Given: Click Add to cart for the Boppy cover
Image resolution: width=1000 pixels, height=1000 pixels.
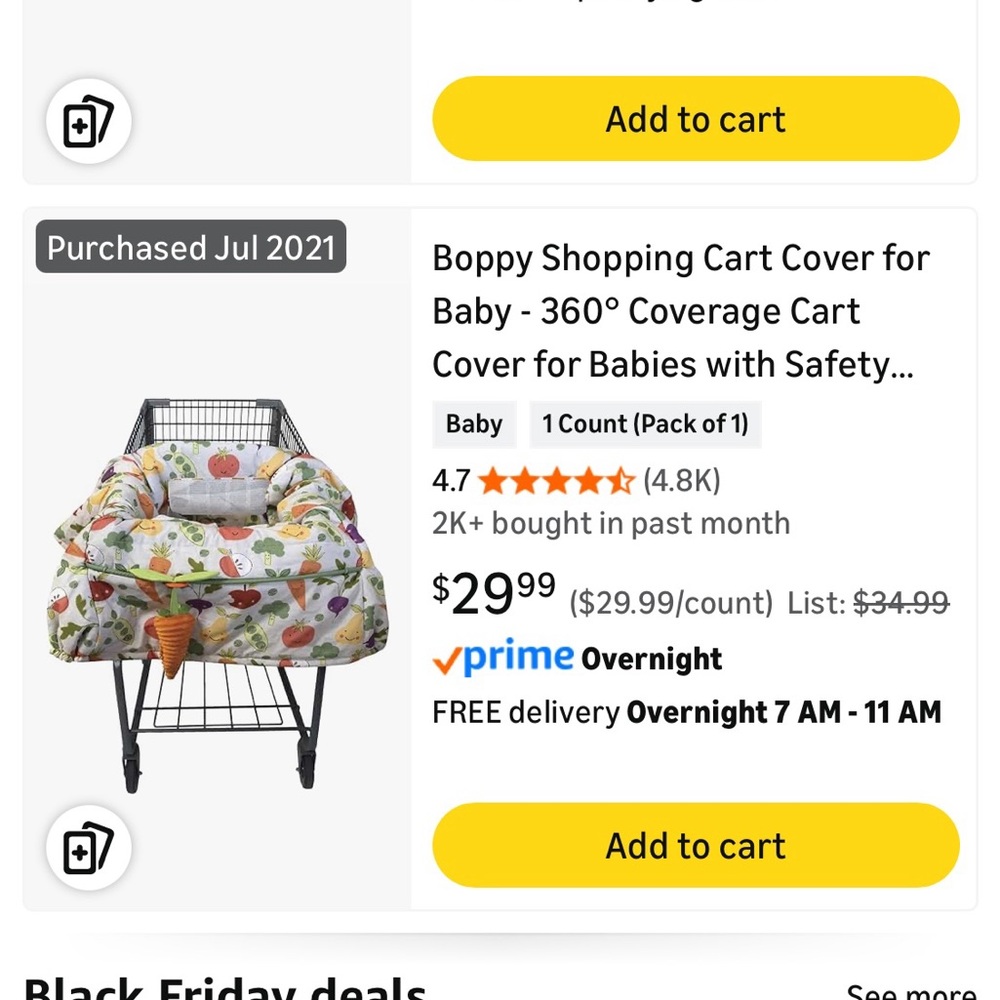Looking at the screenshot, I should [x=694, y=845].
